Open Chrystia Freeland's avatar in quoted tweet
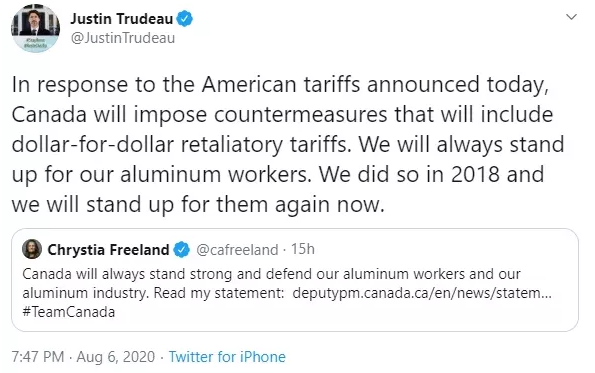 32,249
